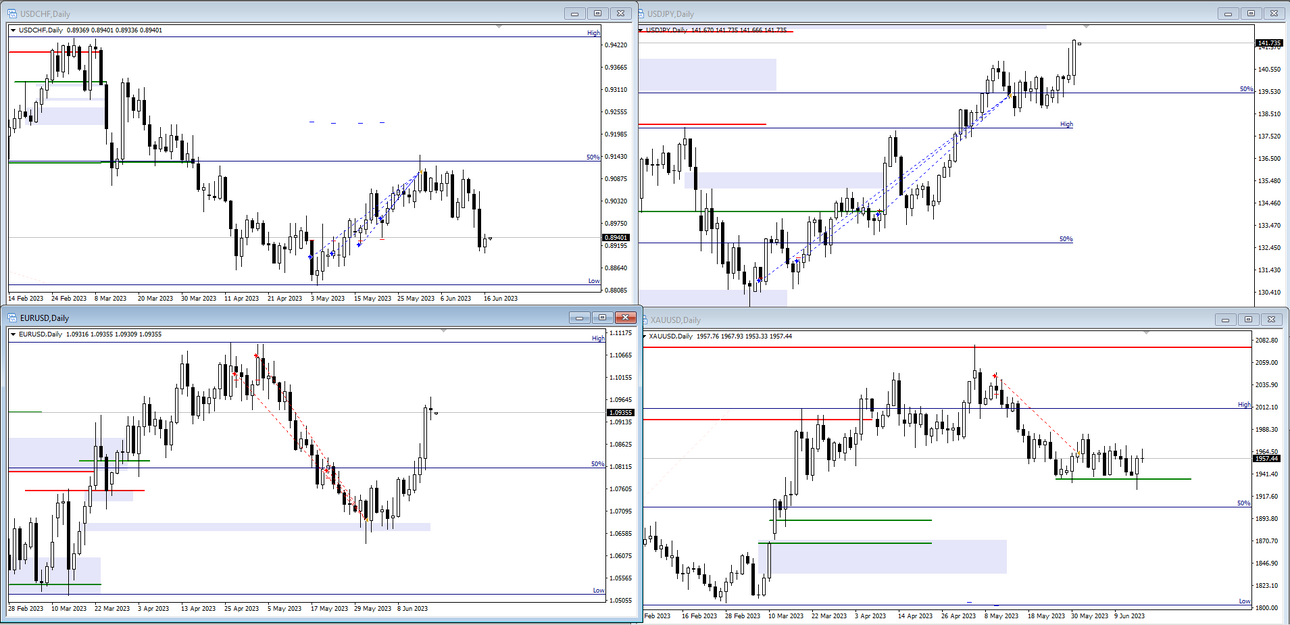Screen dimensions: 1290x625
Task: Close the USDJPY,Daily chart window
Action: pos(1274,13)
